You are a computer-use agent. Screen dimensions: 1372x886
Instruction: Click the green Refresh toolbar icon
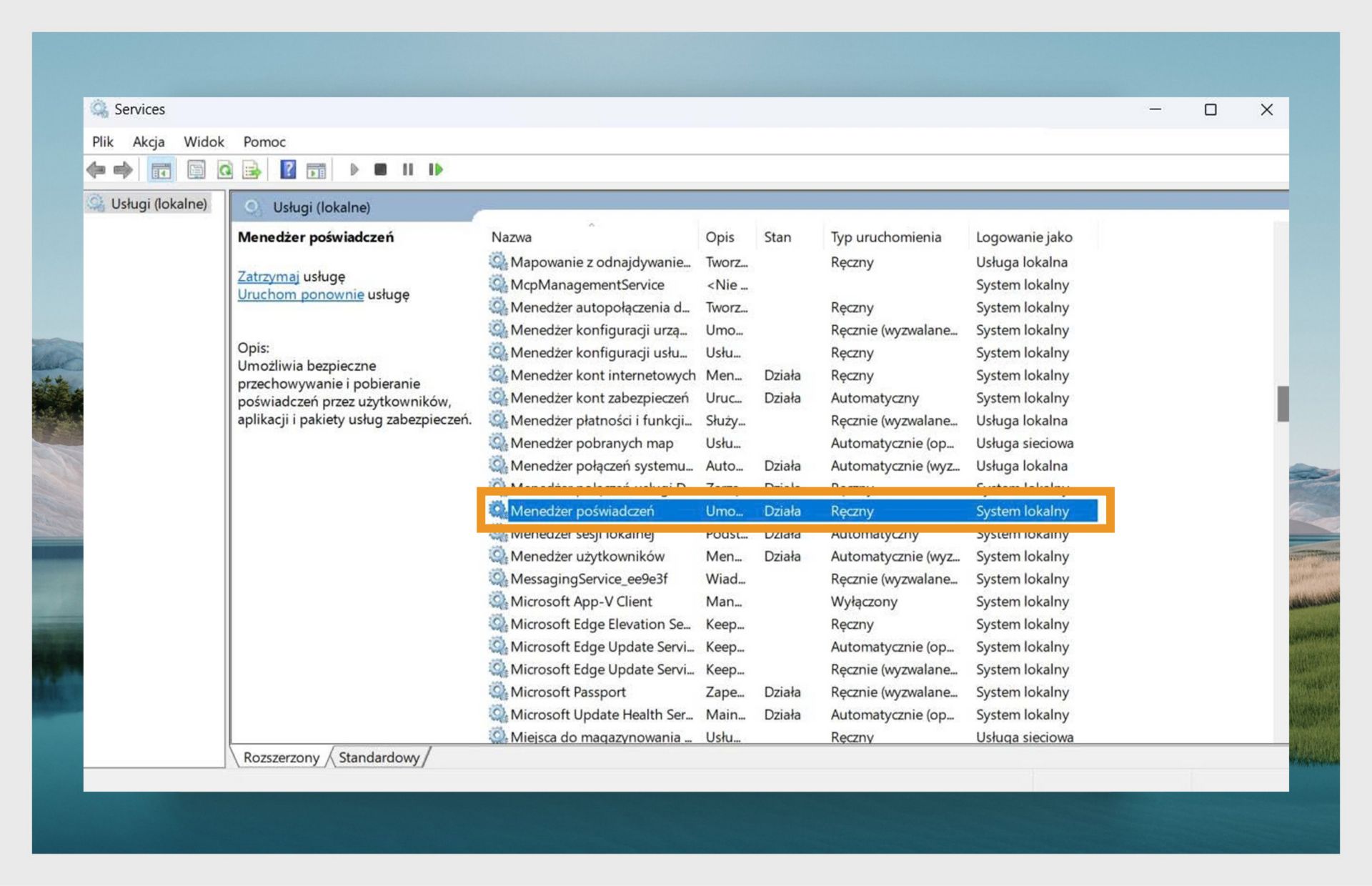(x=224, y=170)
